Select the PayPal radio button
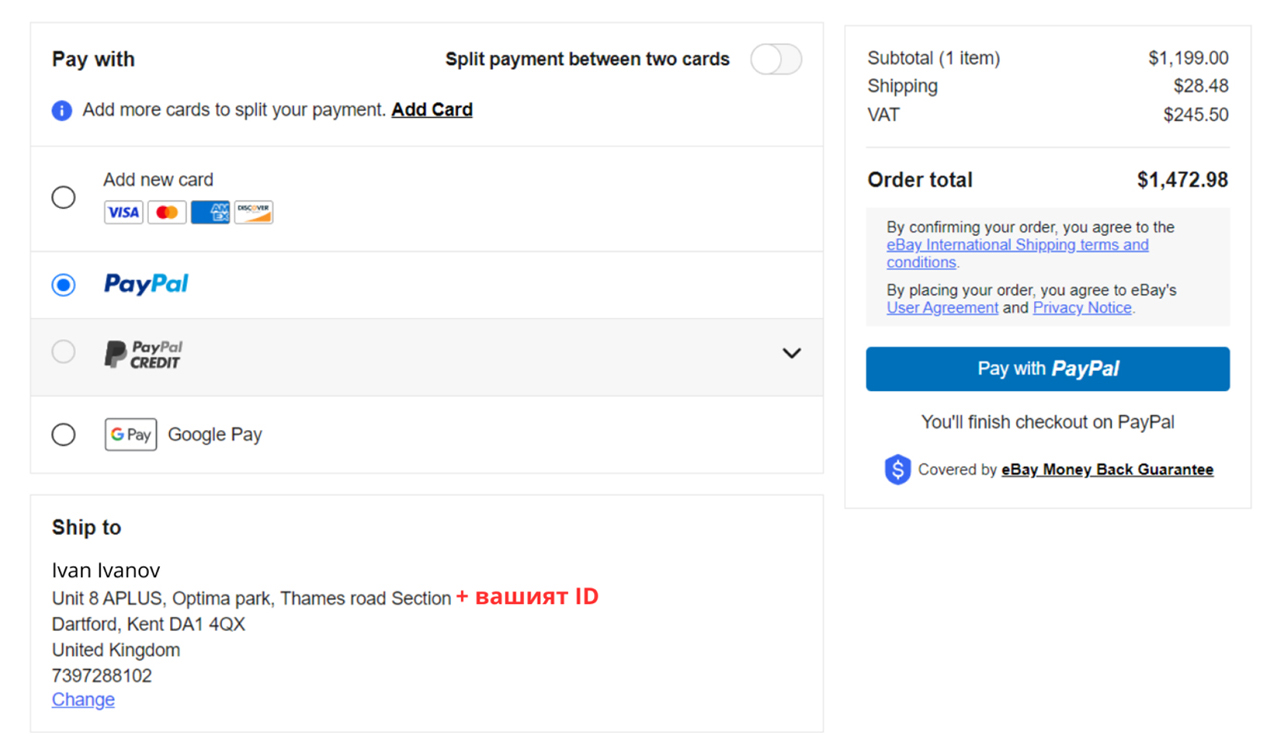Viewport: 1281px width, 750px height. pyautogui.click(x=63, y=285)
